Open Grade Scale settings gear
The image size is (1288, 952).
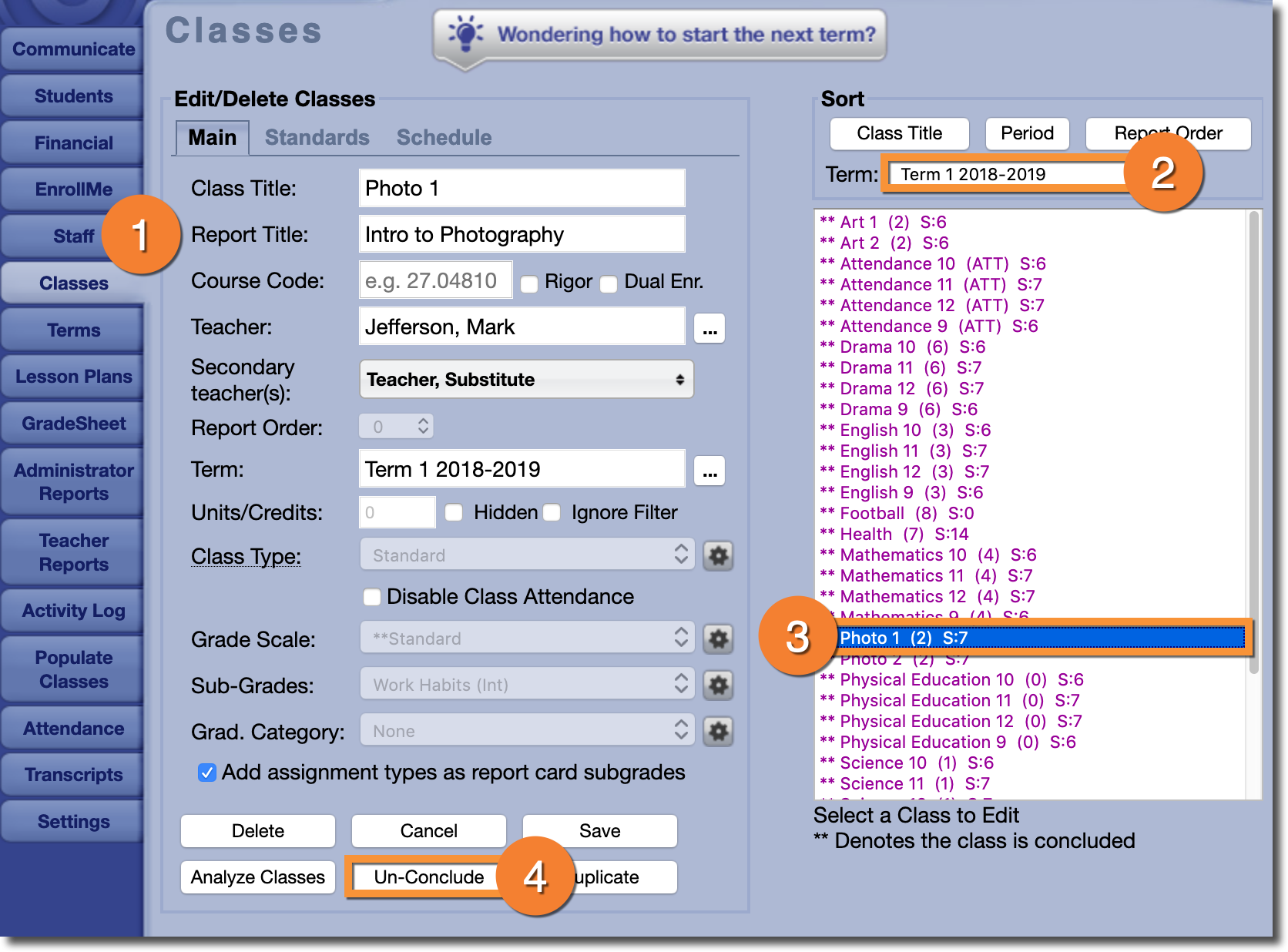click(x=718, y=639)
